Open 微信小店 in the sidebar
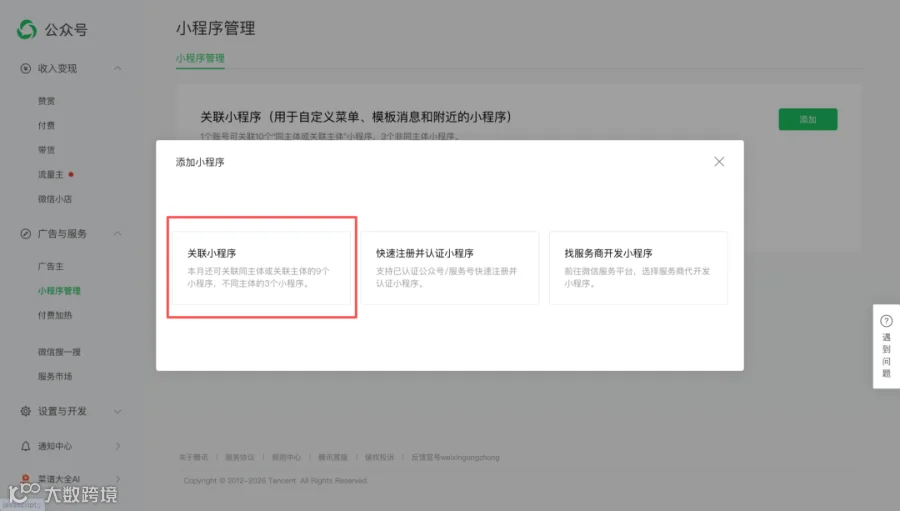 (55, 199)
